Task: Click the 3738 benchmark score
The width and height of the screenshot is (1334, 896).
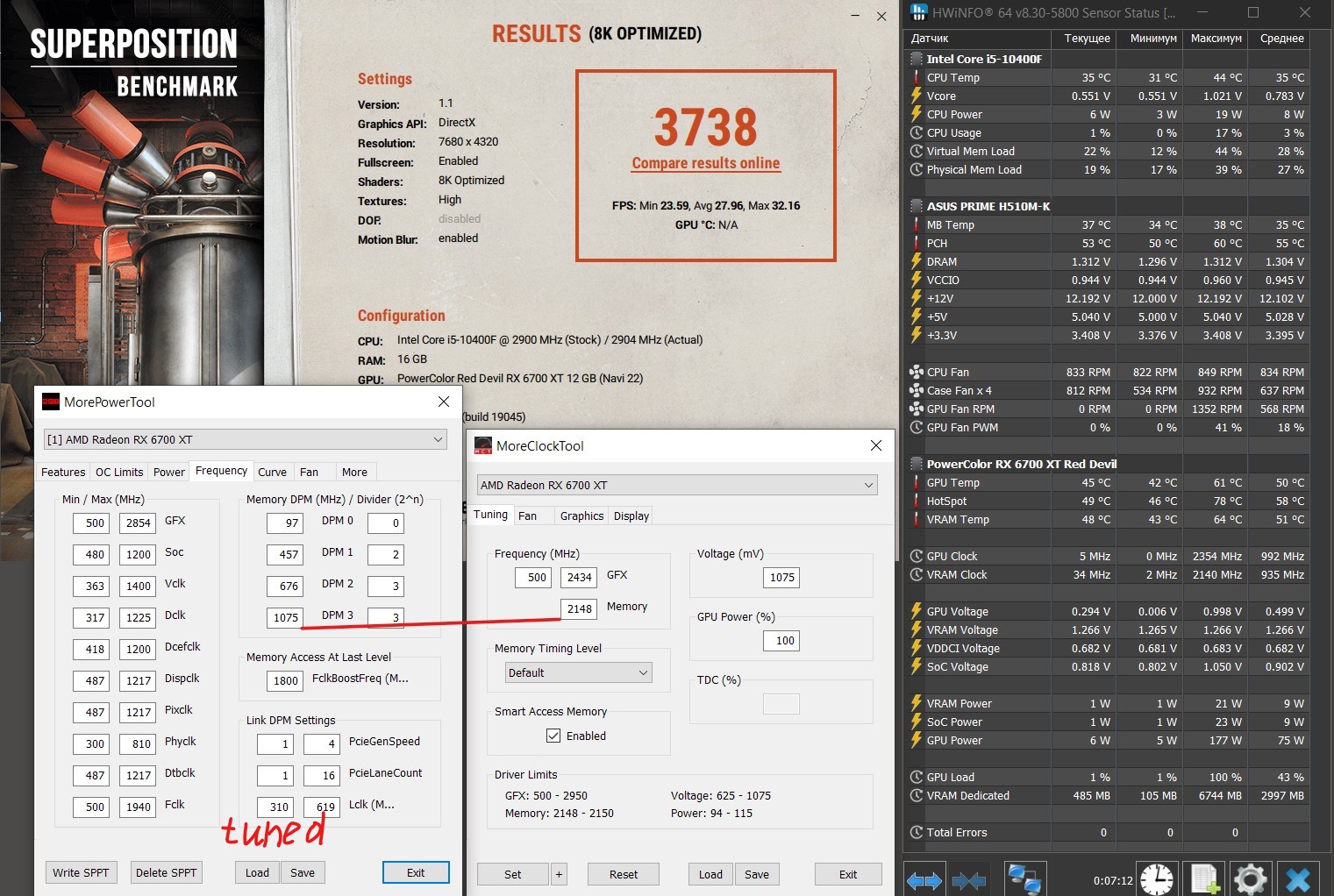Action: click(706, 127)
